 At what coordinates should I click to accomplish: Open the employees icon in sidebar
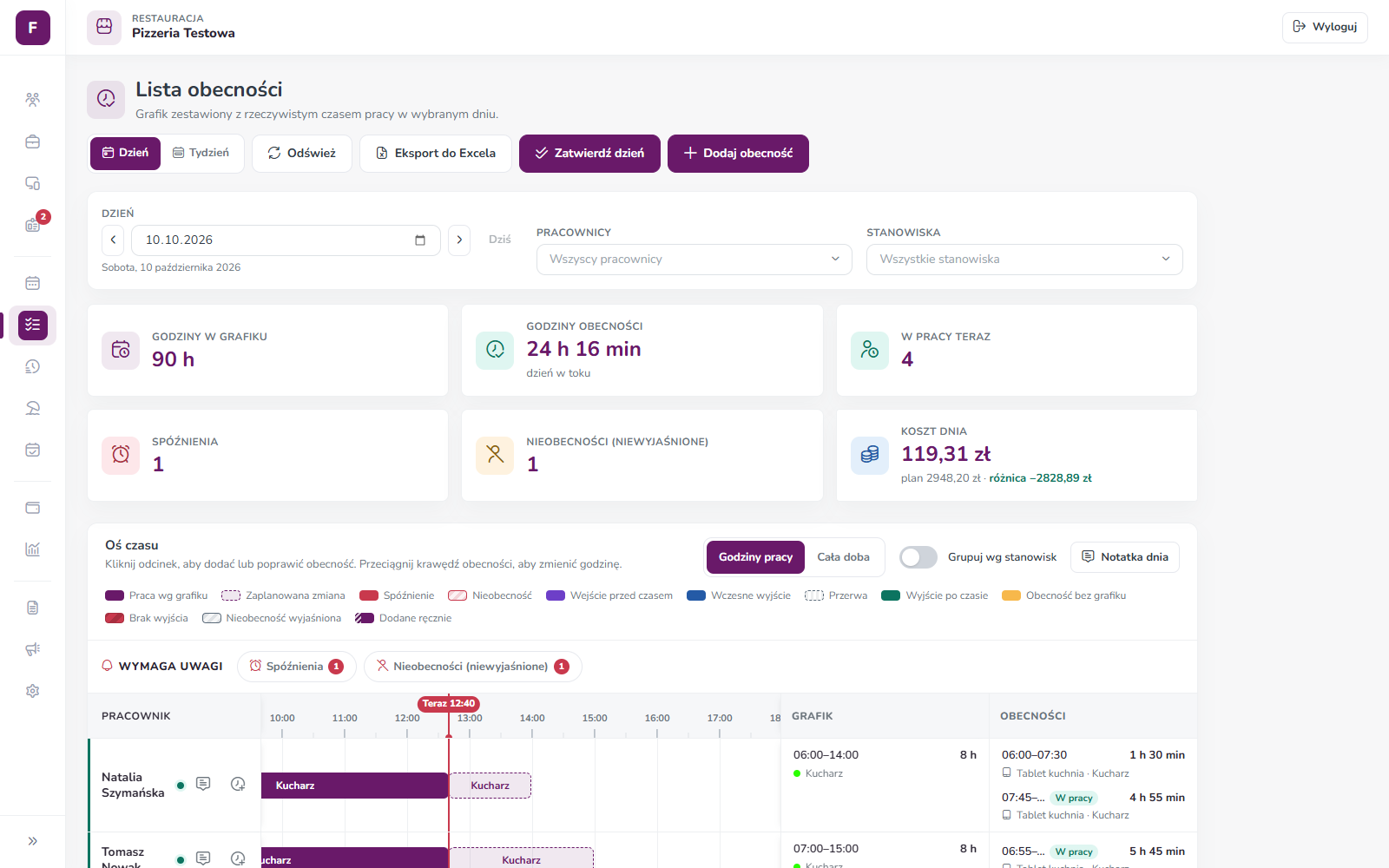[32, 100]
